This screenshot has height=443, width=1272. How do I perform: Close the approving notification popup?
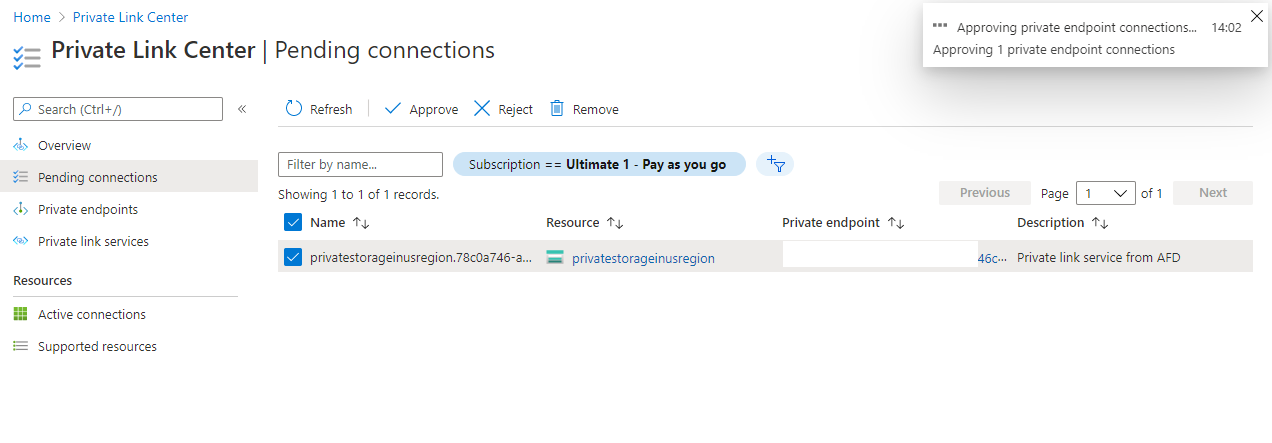(x=1257, y=15)
